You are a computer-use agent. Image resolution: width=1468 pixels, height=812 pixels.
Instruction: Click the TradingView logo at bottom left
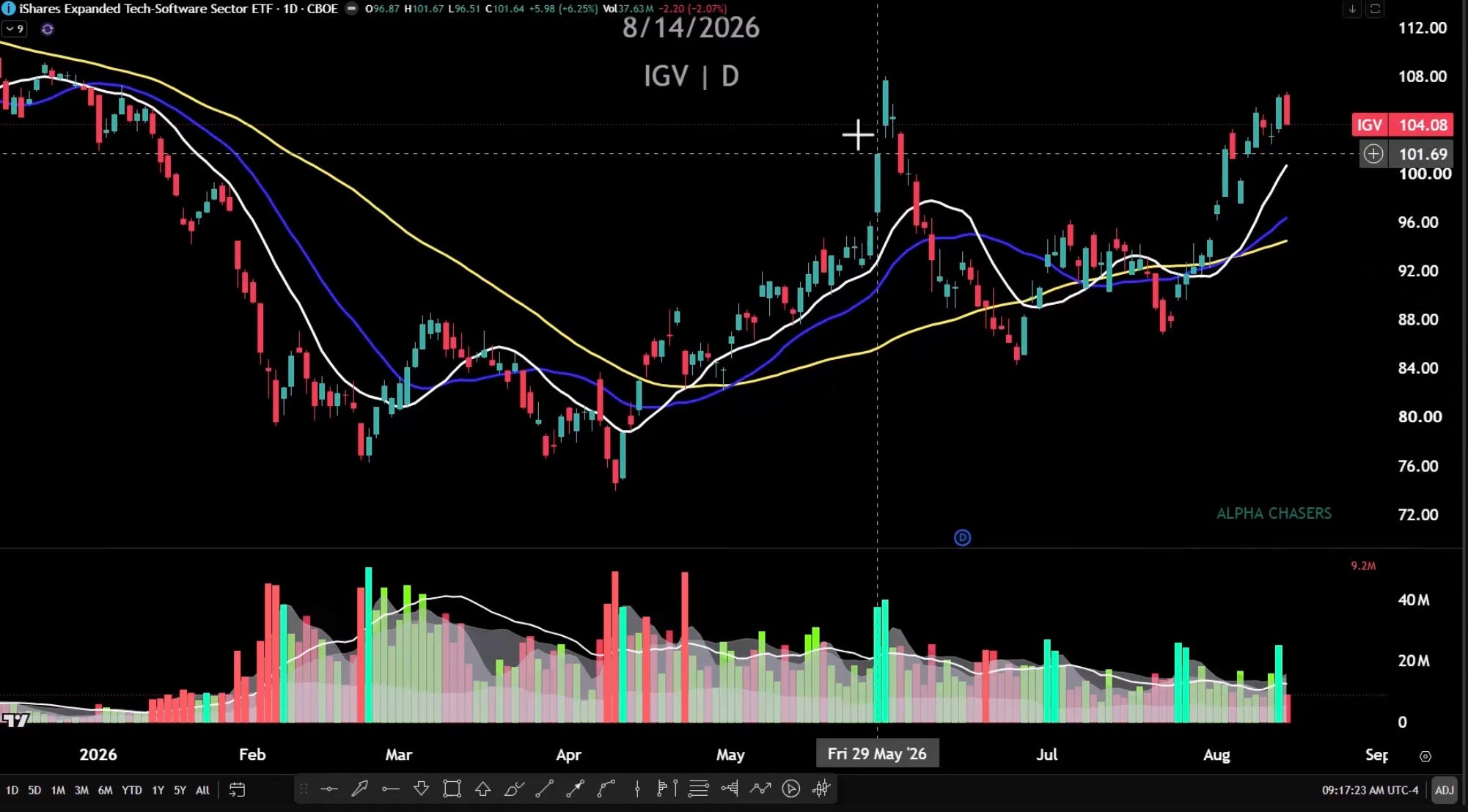point(15,720)
